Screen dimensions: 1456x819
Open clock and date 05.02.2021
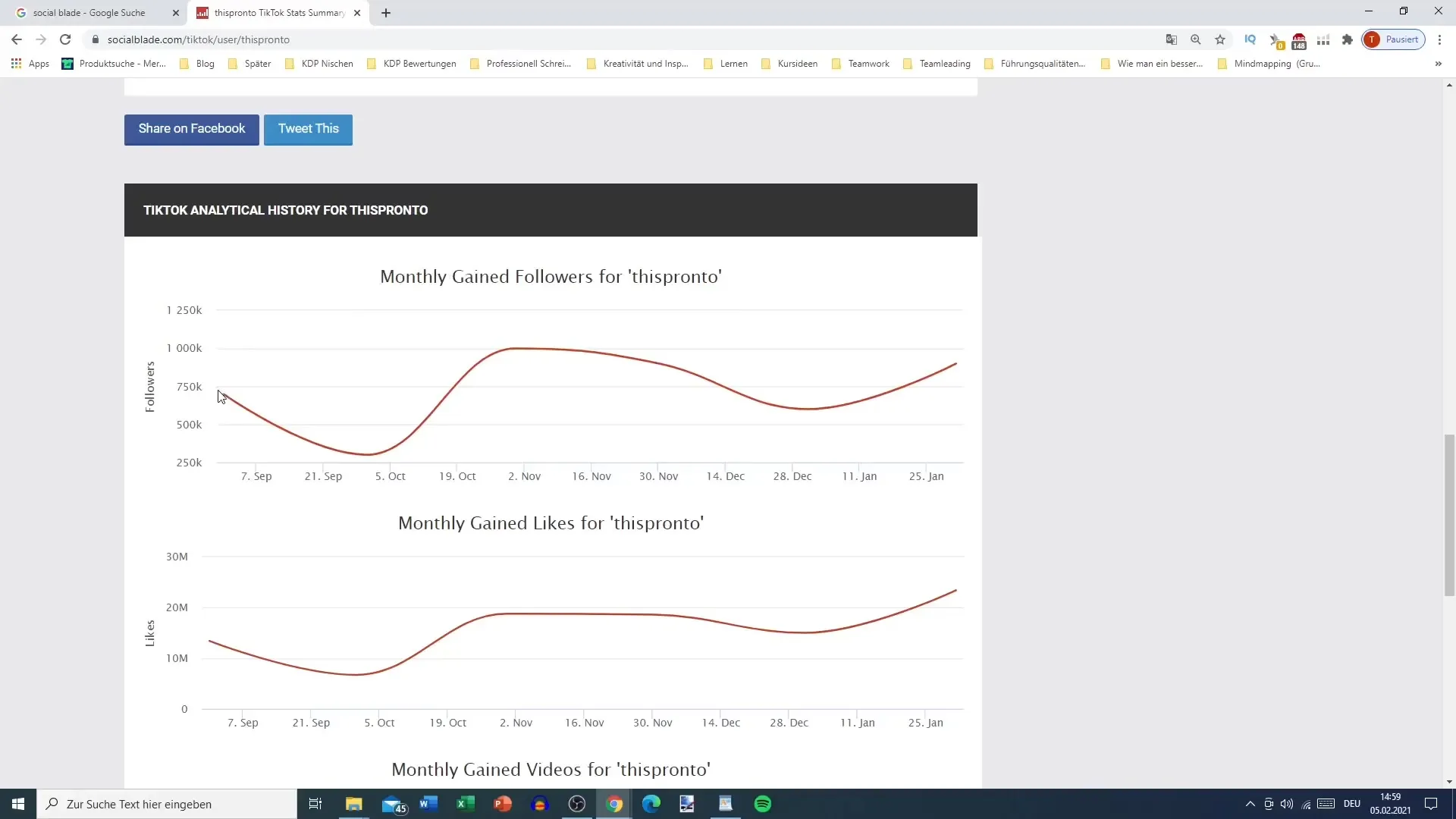point(1390,804)
